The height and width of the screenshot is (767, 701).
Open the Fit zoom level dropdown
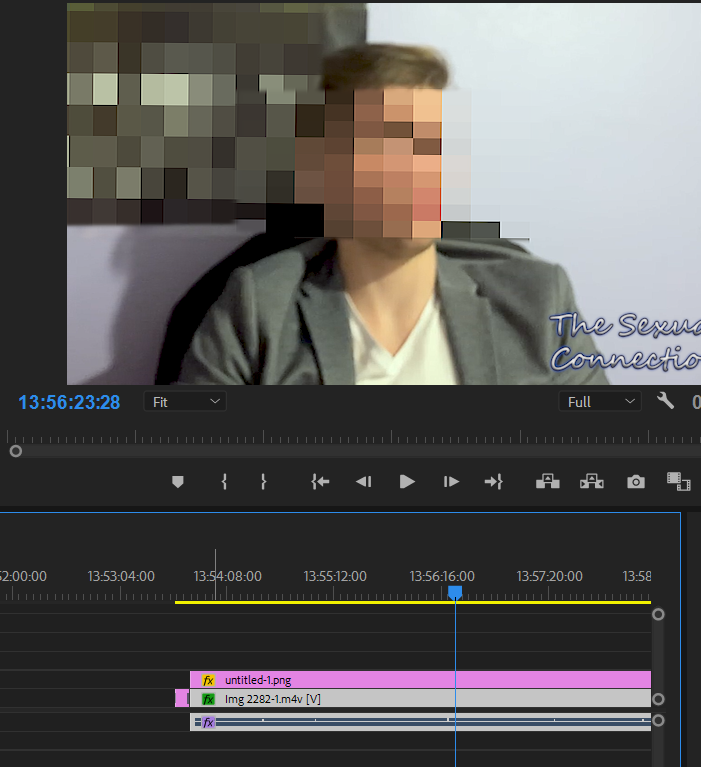tap(185, 402)
